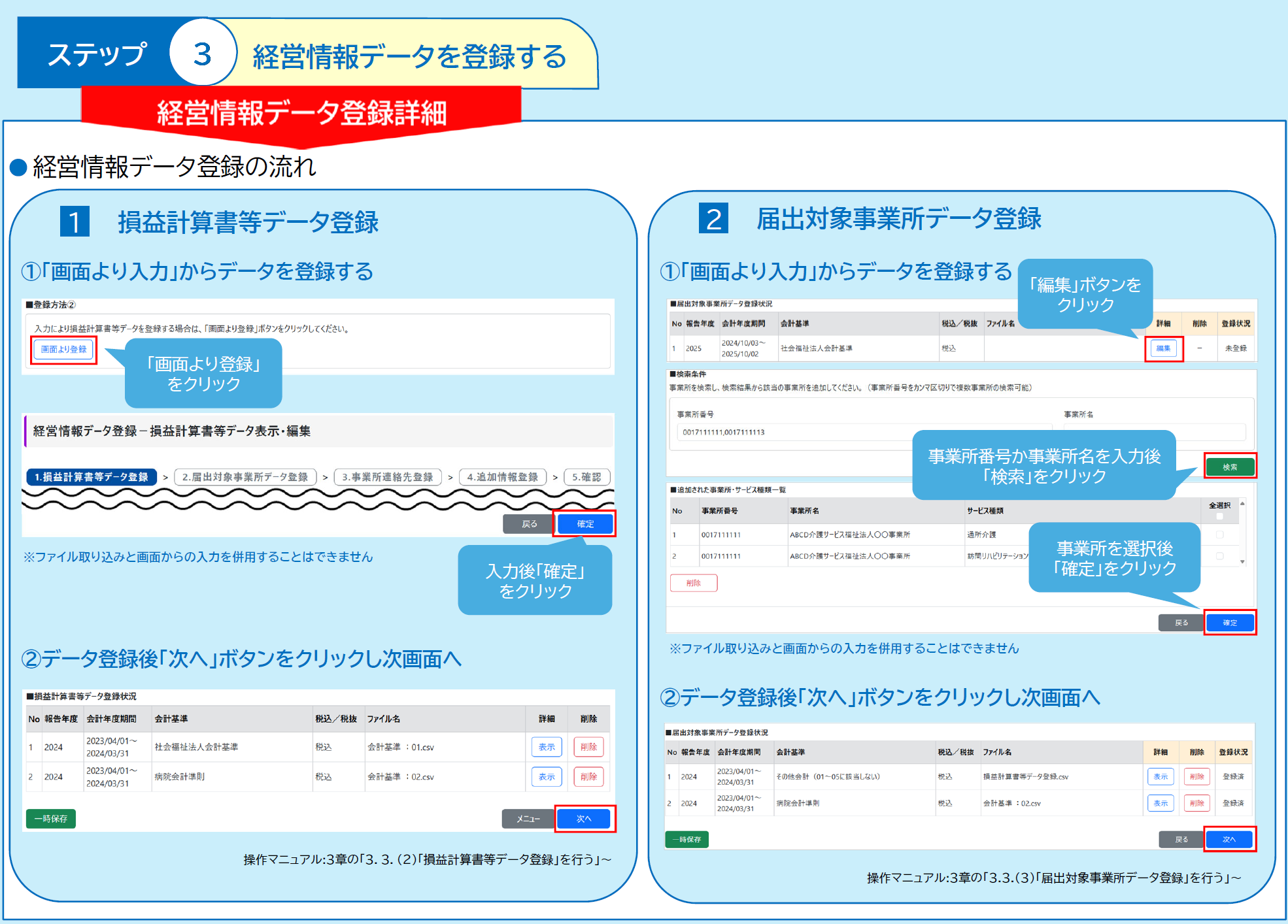Click 表示 for 損益計算書等データ登録.csv row
This screenshot has width=1288, height=924.
[1161, 776]
